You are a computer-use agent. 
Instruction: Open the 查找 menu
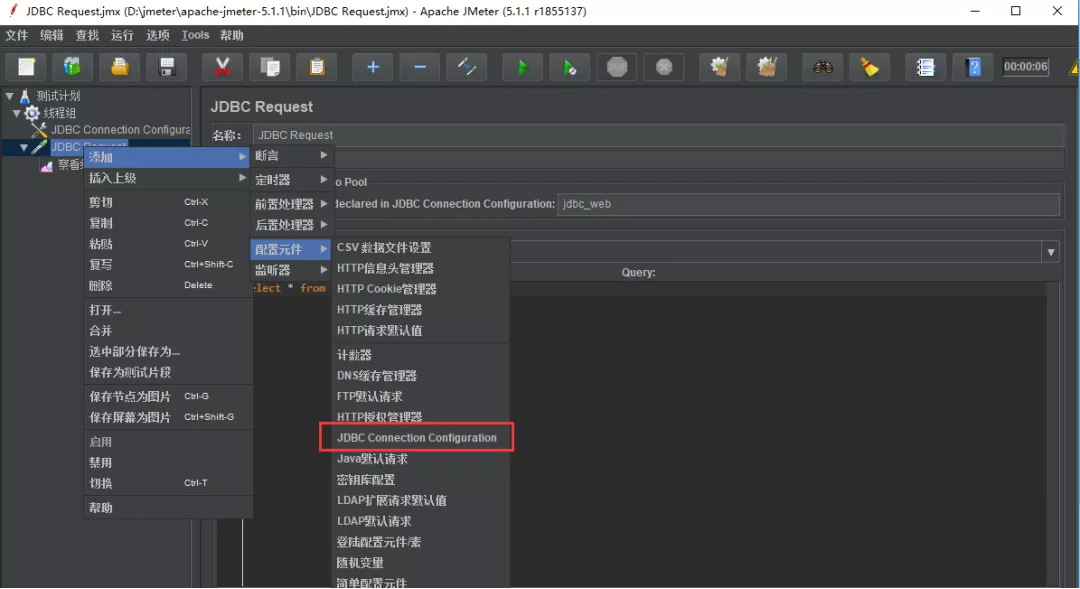click(x=87, y=35)
